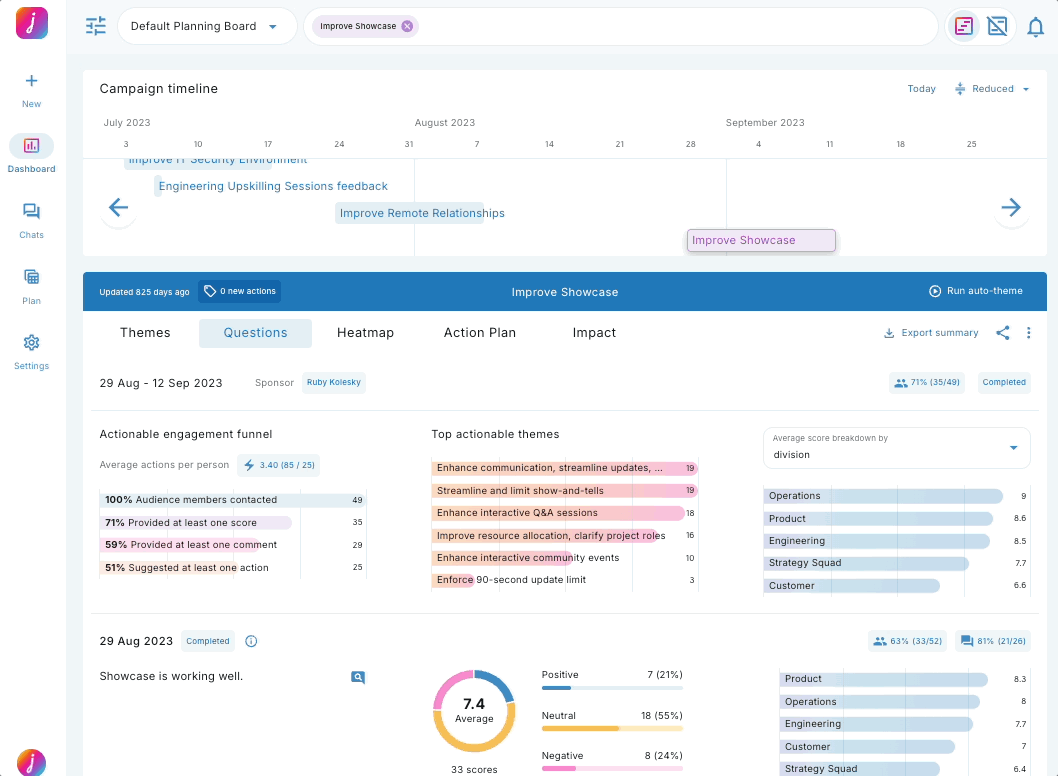Toggle the highlighted timeline view button

point(964,27)
